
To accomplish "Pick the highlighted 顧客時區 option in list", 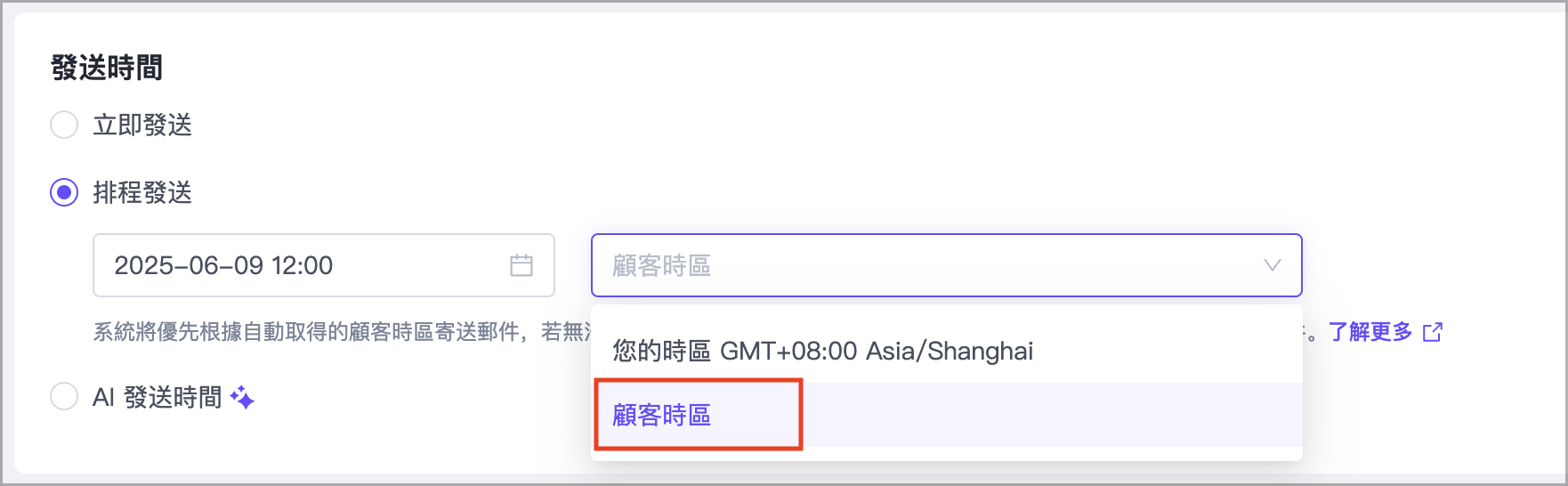I will [662, 415].
